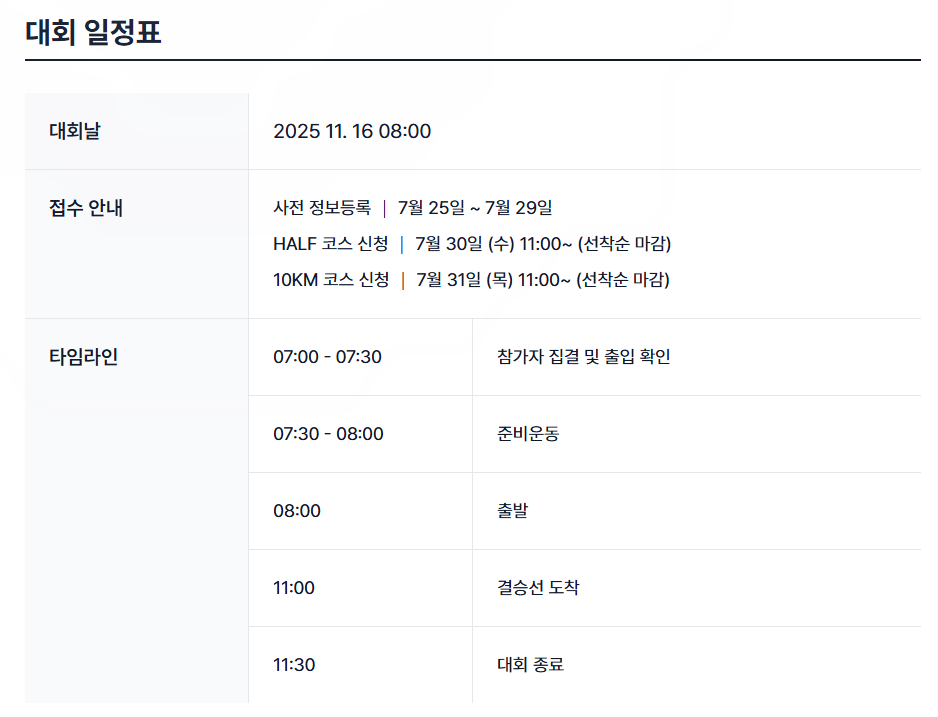Viewport: 938px width, 717px height.
Task: Click the 11:30 timeline time cell
Action: (294, 665)
